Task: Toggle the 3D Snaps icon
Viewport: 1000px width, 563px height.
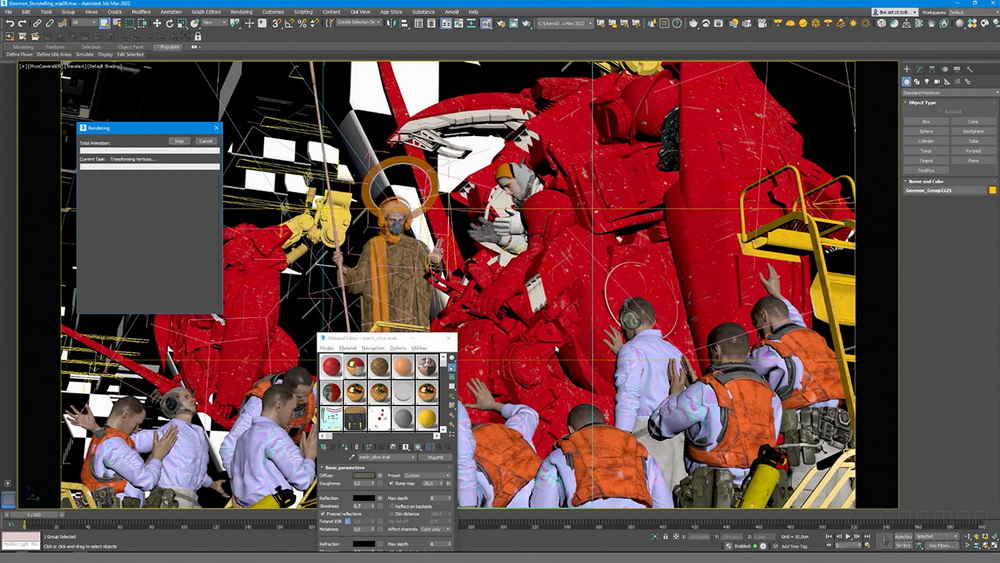Action: (276, 23)
